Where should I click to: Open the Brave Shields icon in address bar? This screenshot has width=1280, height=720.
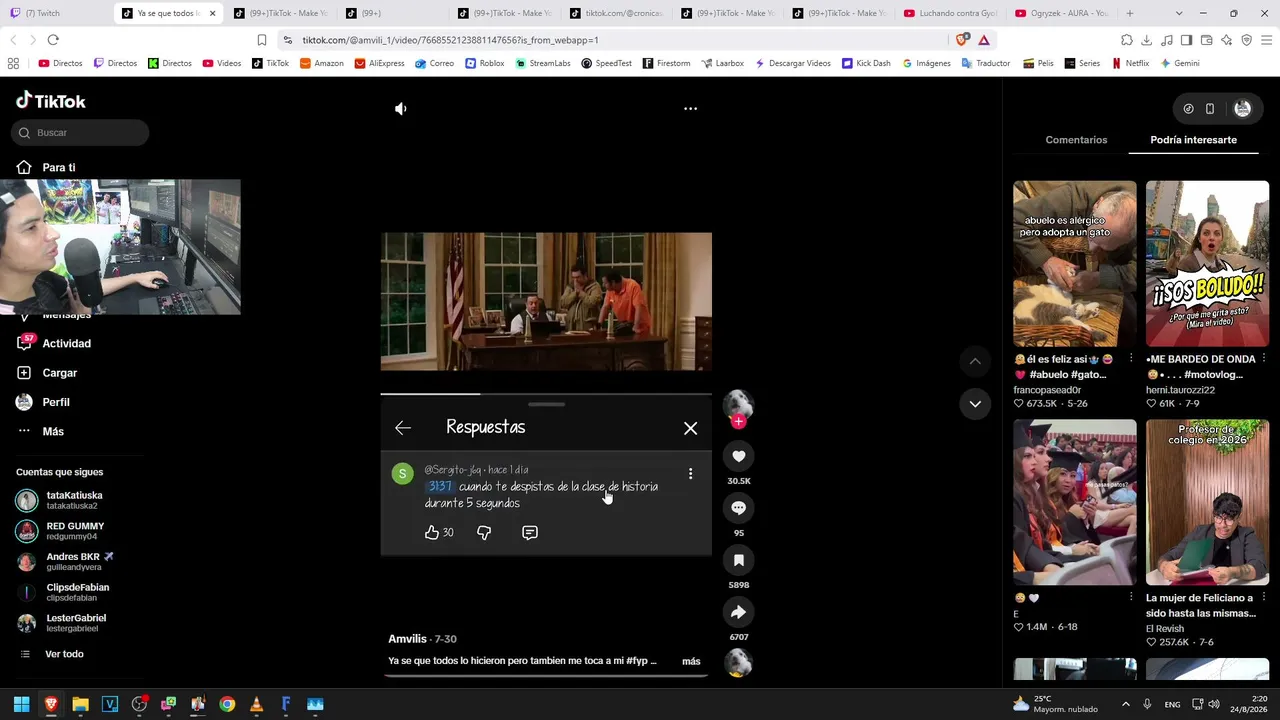pos(962,40)
